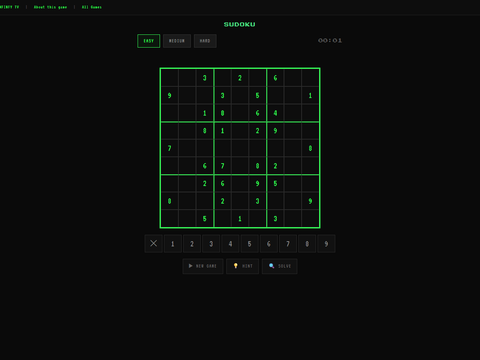Open the All Games link
480x360 pixels.
tap(92, 7)
